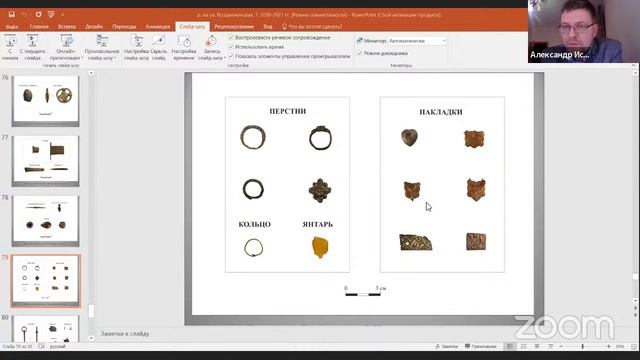Click zoom slider handle in status bar
The width and height of the screenshot is (640, 360).
click(582, 346)
